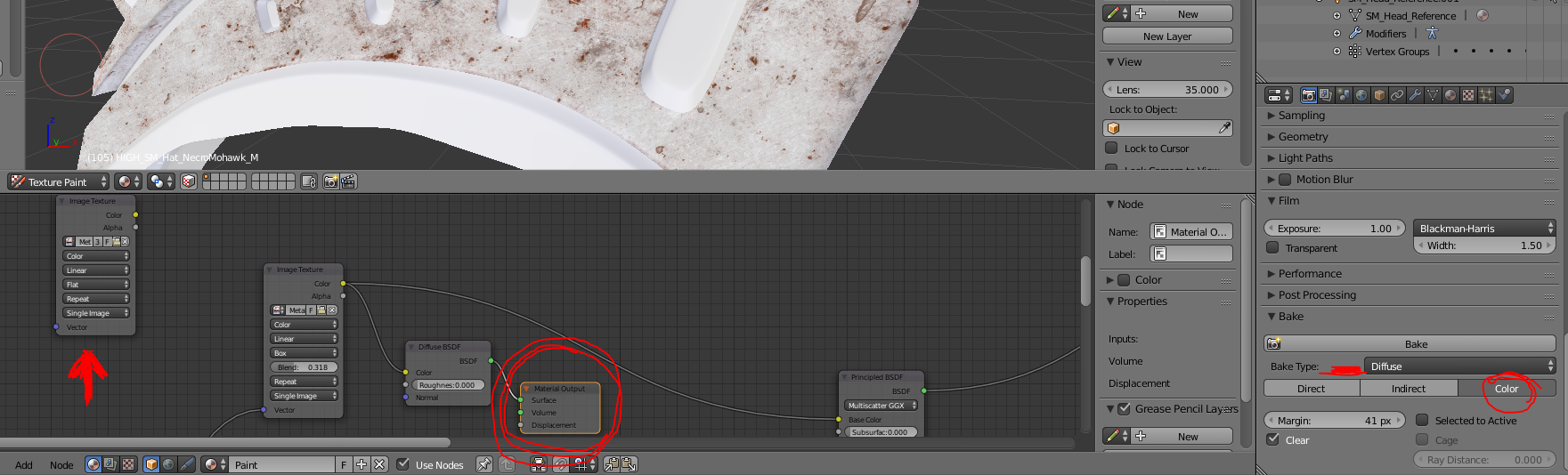This screenshot has width=1568, height=475.
Task: Open Modifiers properties tab with wrench icon
Action: [1416, 95]
